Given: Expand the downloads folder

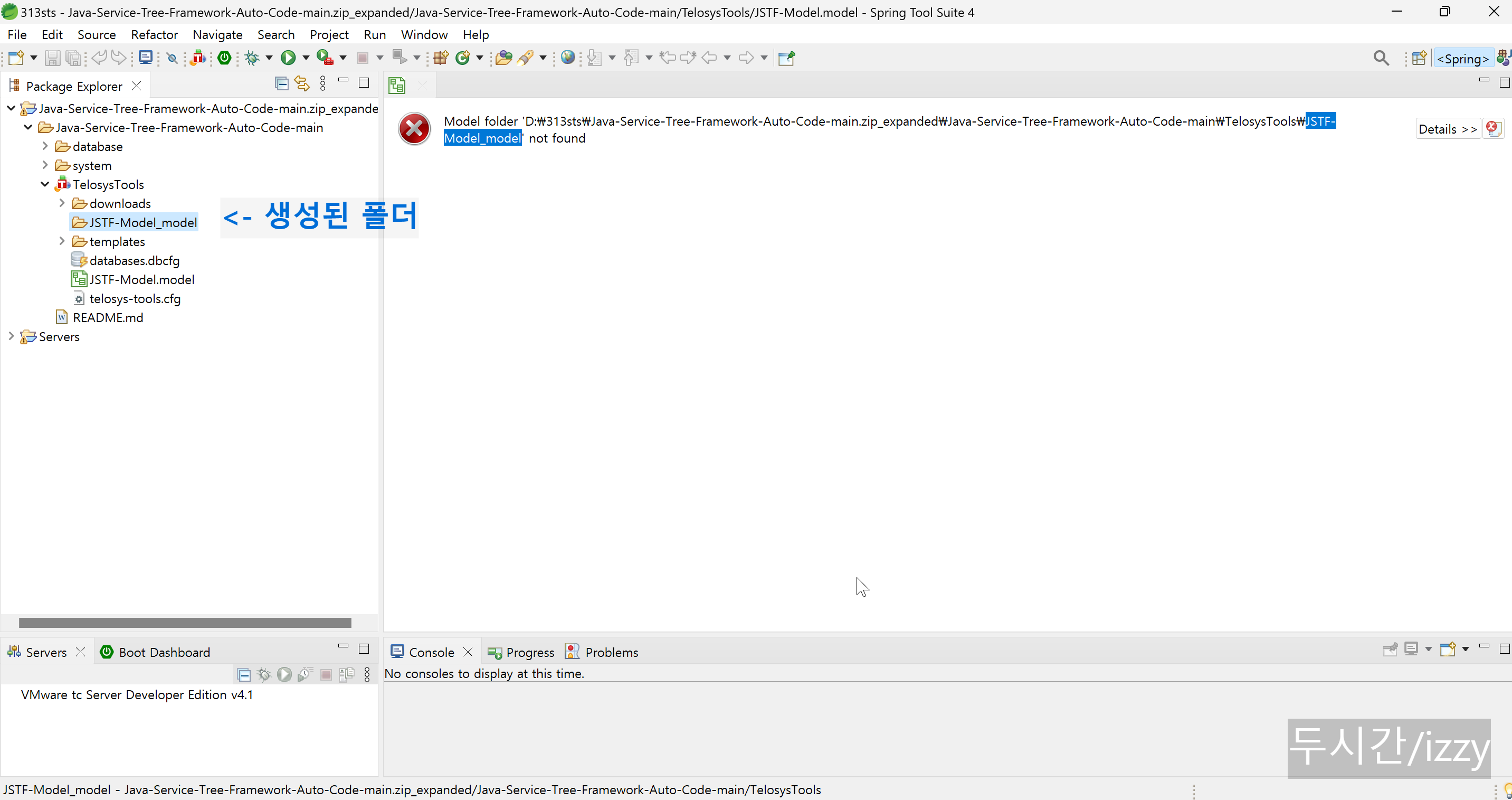Looking at the screenshot, I should coord(62,203).
